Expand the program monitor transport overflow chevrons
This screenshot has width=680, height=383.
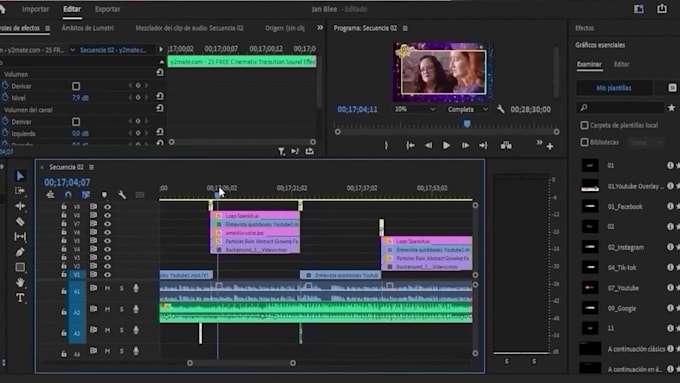[x=539, y=142]
